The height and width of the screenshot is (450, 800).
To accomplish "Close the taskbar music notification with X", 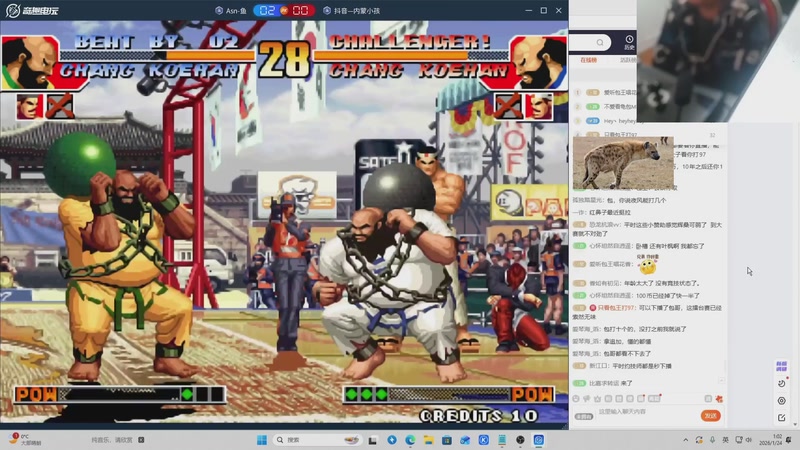I will pyautogui.click(x=141, y=440).
